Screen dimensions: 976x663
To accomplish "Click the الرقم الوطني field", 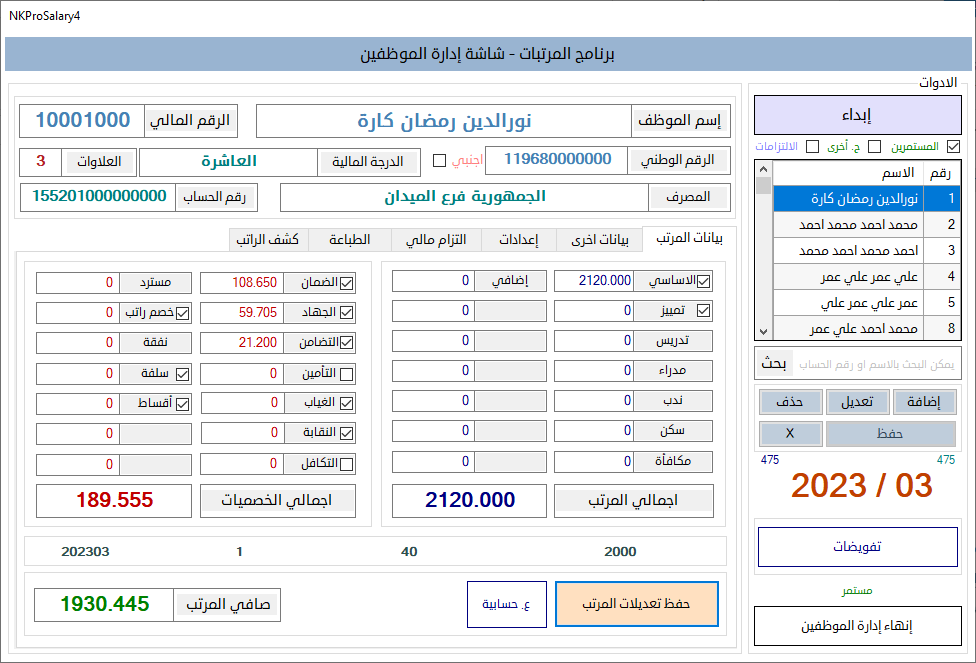I will 557,159.
